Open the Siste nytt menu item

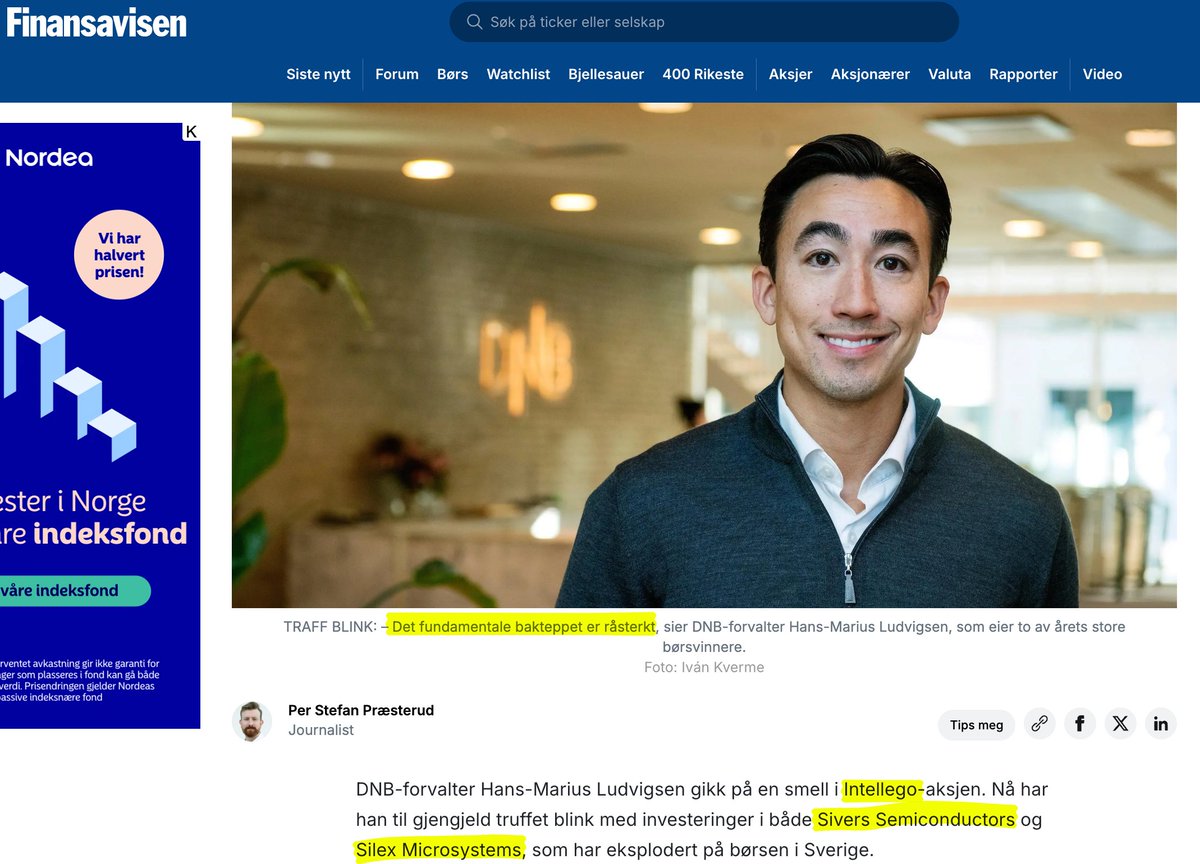point(318,74)
